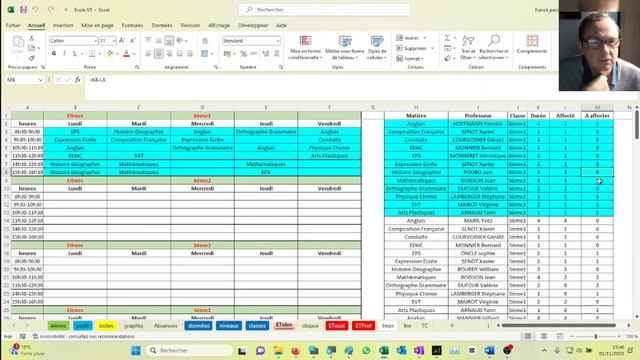Open Rechercher et sélectionner dropdown
Image resolution: width=640 pixels, height=360 pixels.
tap(493, 47)
